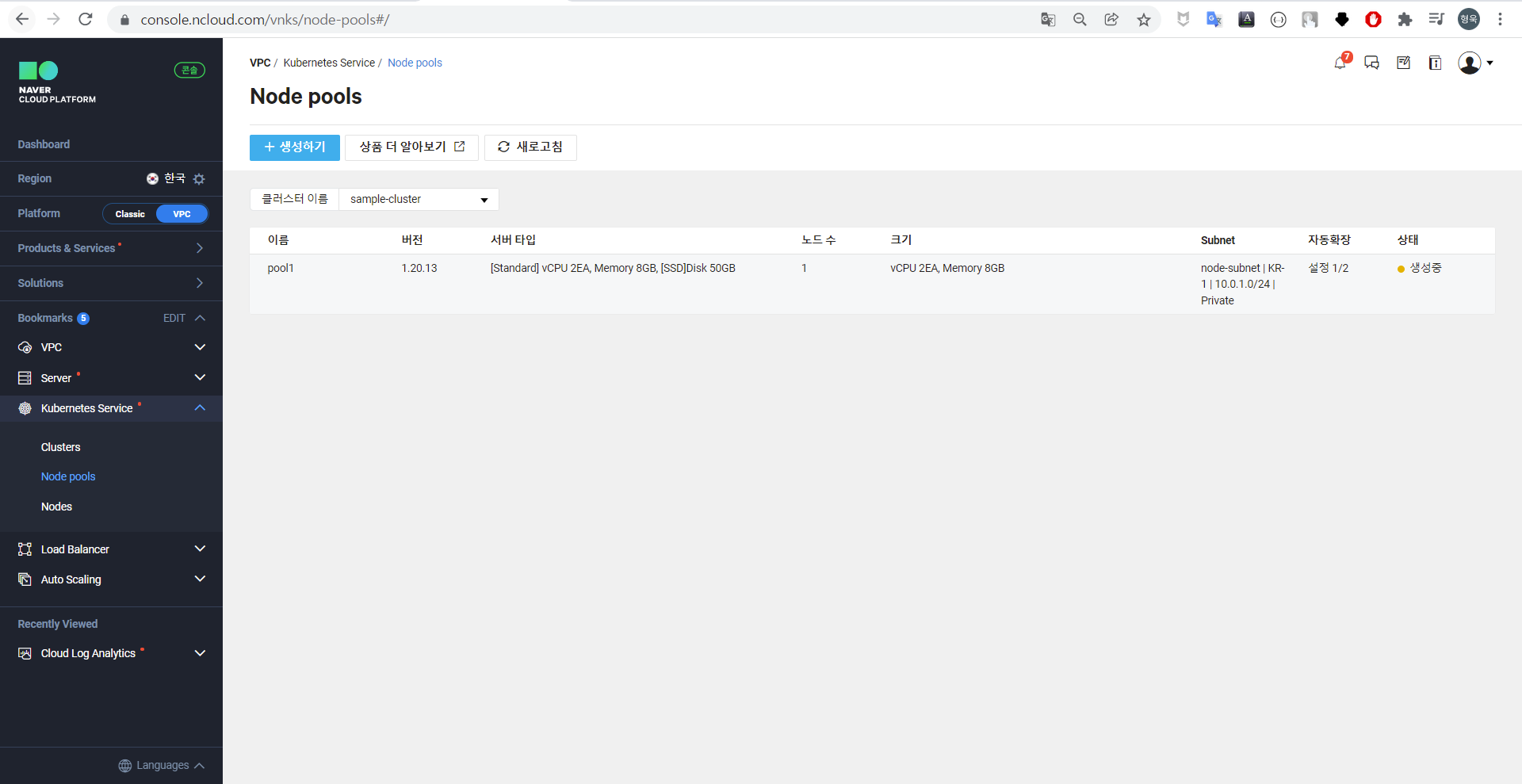
Task: Click the notification bell icon
Action: [x=1340, y=63]
